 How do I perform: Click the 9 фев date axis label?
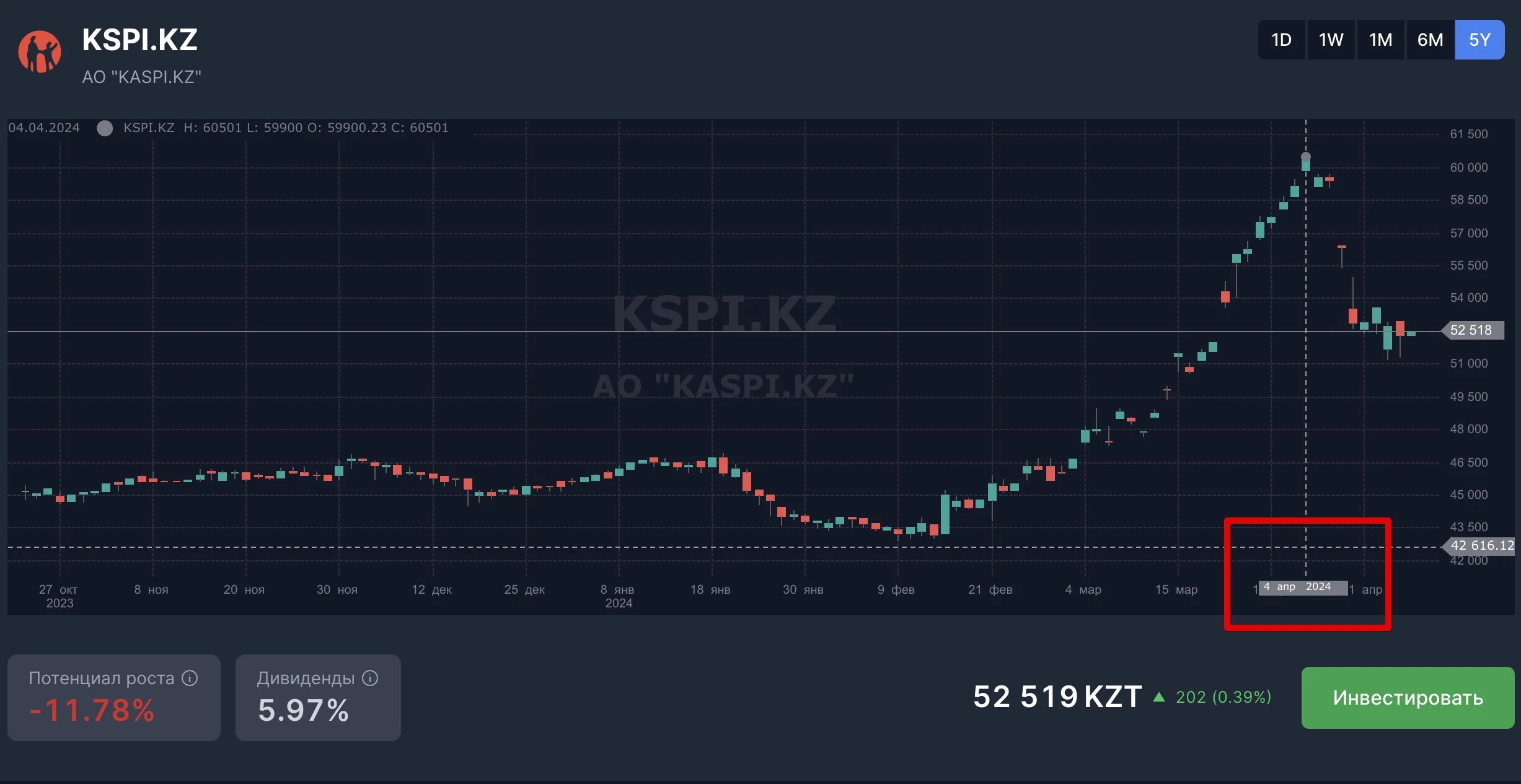[x=896, y=589]
